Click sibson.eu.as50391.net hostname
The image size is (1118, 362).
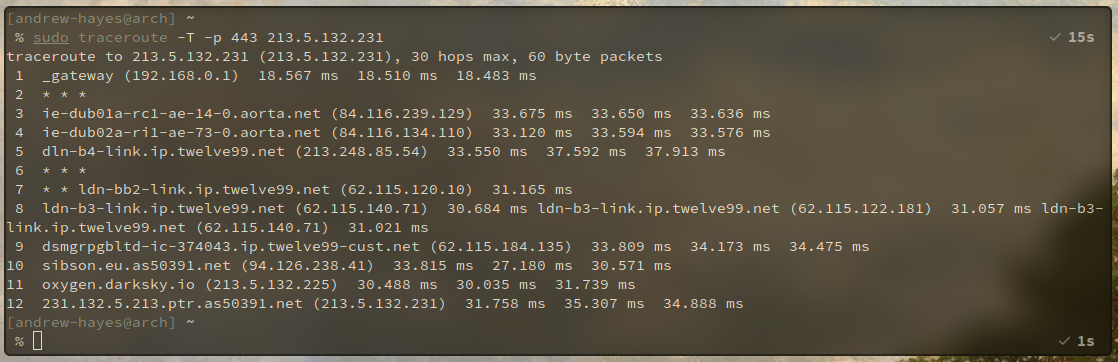click(x=136, y=266)
